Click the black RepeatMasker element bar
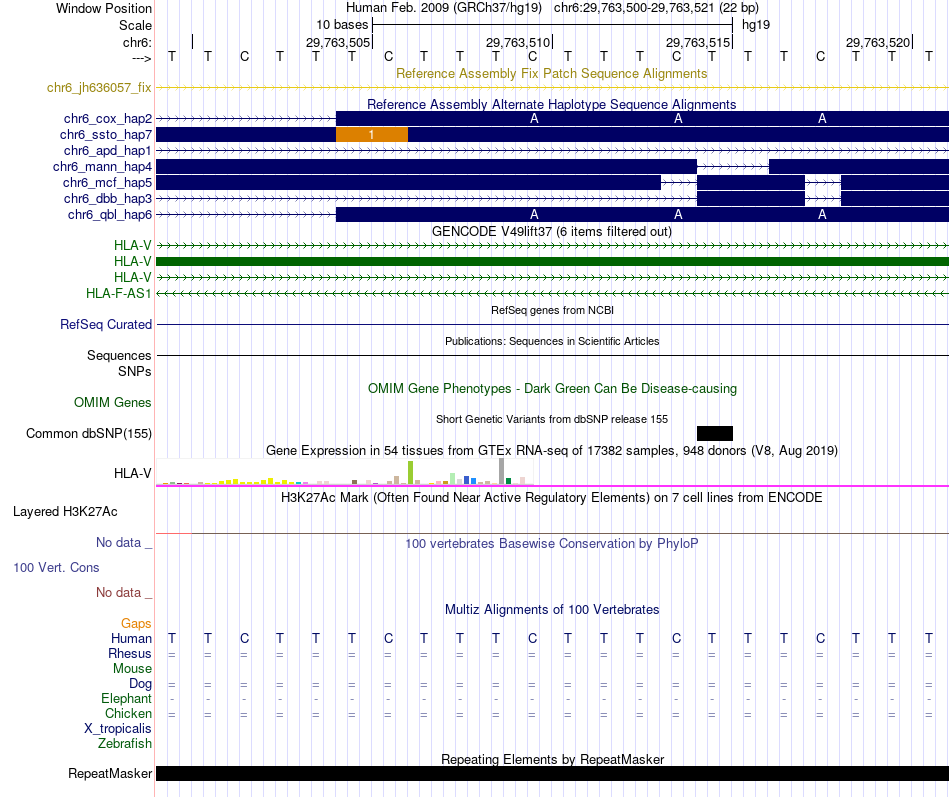 coord(553,773)
